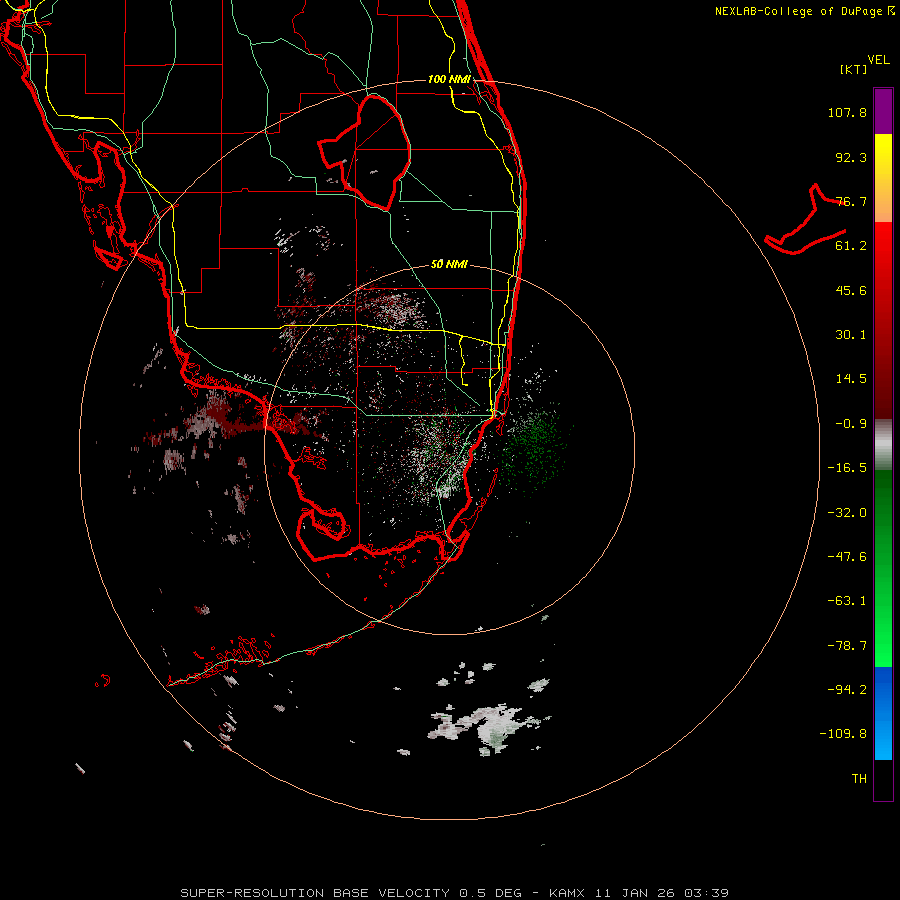Click the purple segment of the color bar
Screen dimensions: 900x900
(x=883, y=111)
